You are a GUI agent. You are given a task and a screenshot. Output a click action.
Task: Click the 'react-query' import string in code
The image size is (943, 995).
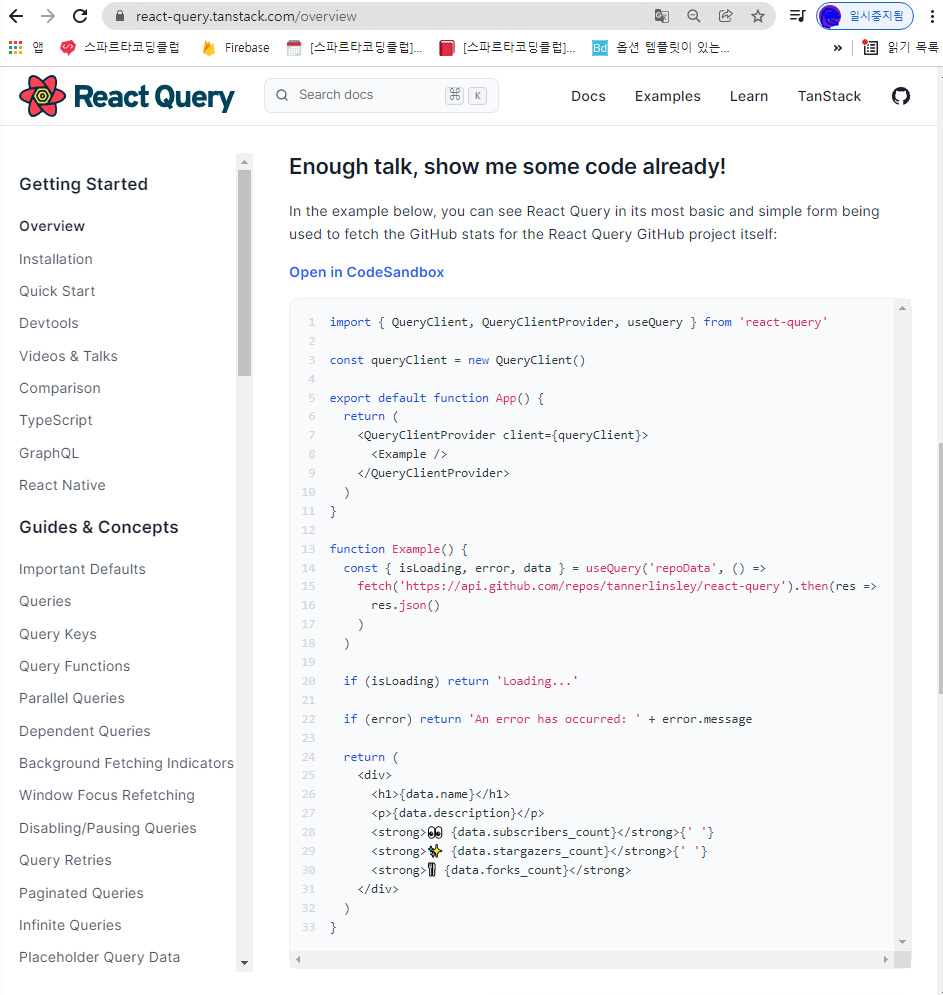783,322
